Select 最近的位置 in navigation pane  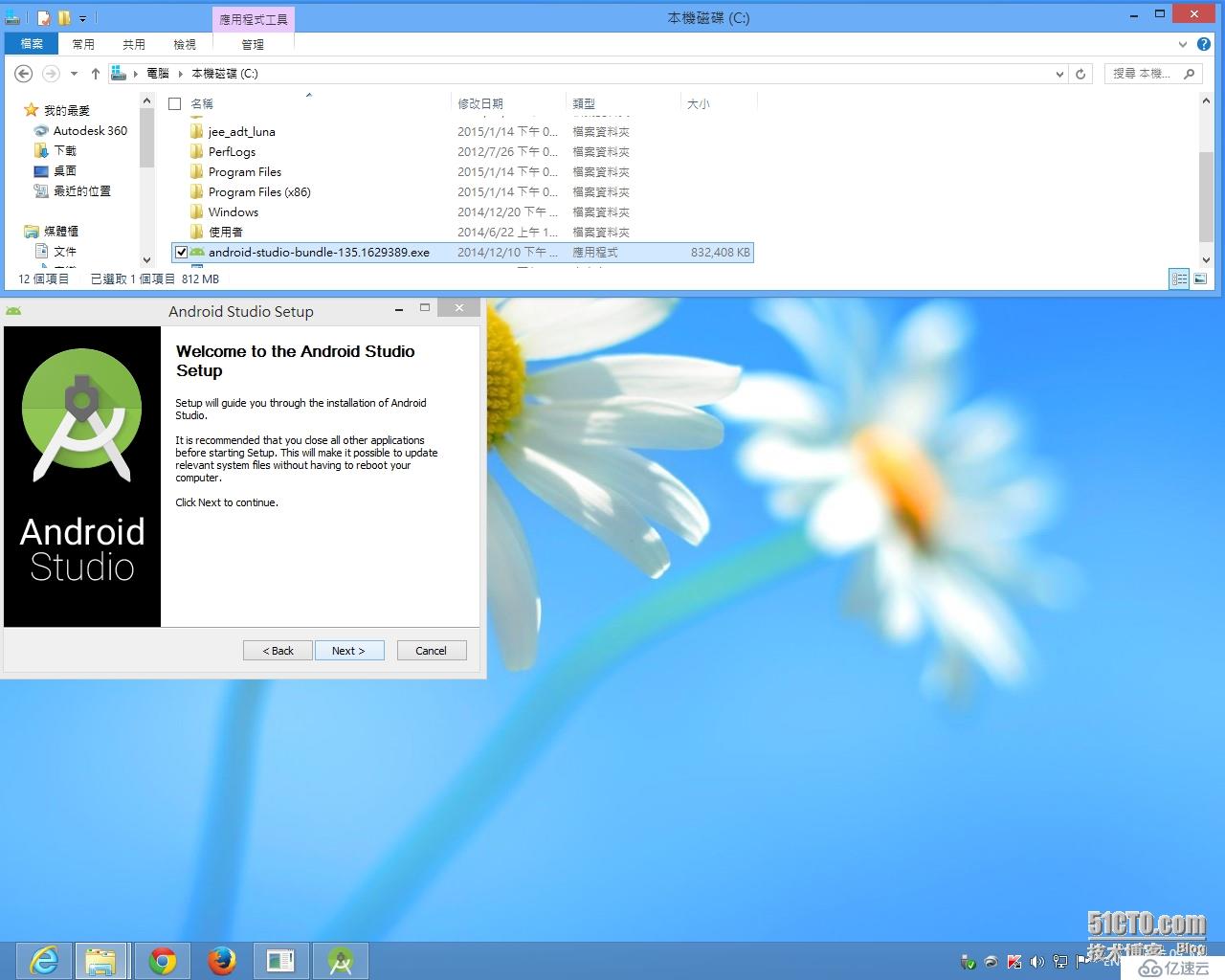[x=81, y=190]
